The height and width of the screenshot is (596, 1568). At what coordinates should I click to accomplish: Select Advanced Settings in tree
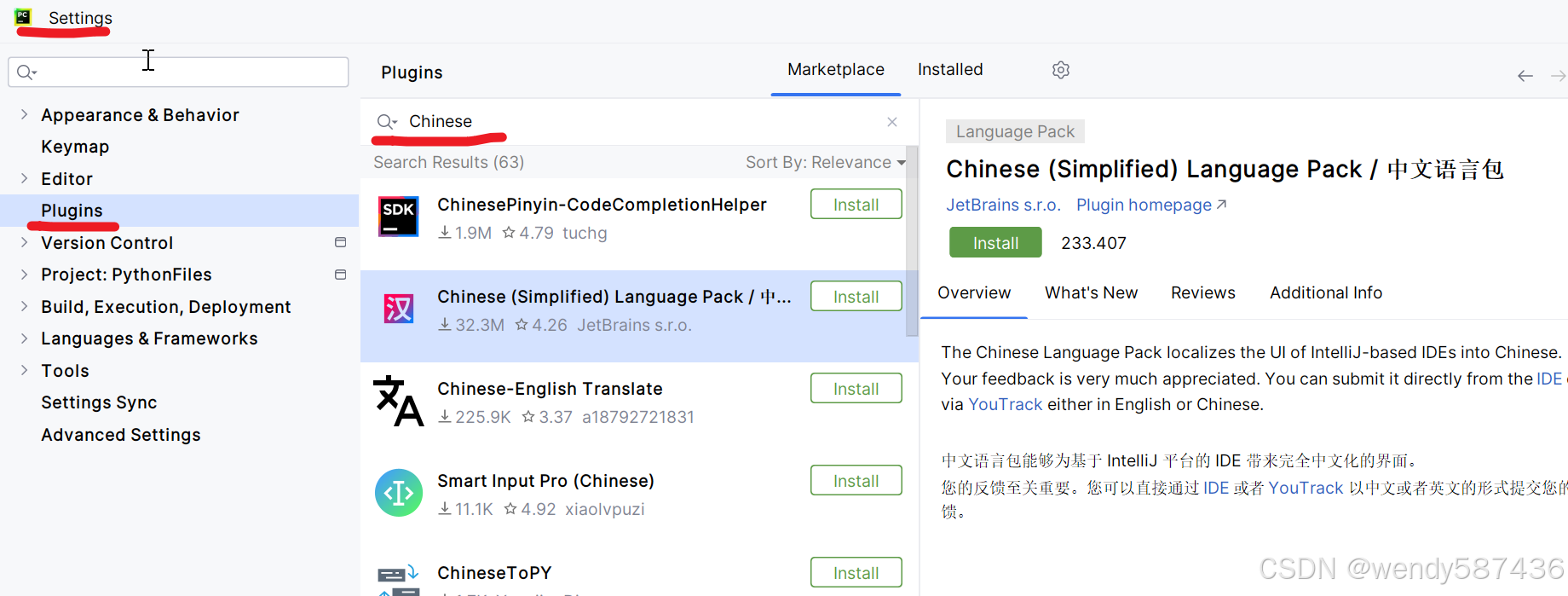tap(121, 435)
